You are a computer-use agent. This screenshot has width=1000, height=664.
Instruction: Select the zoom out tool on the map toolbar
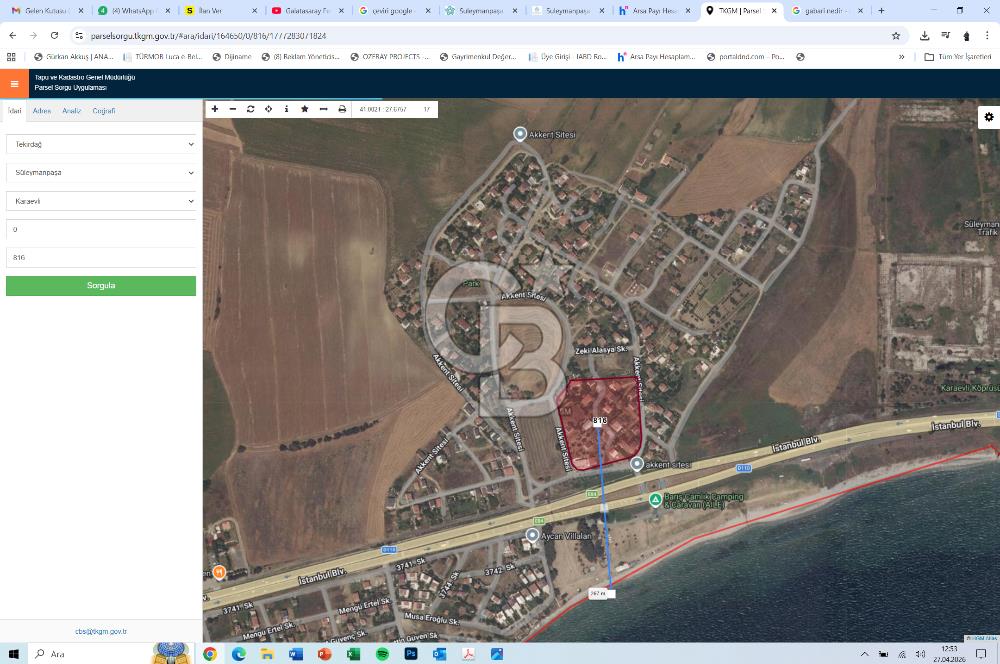233,108
